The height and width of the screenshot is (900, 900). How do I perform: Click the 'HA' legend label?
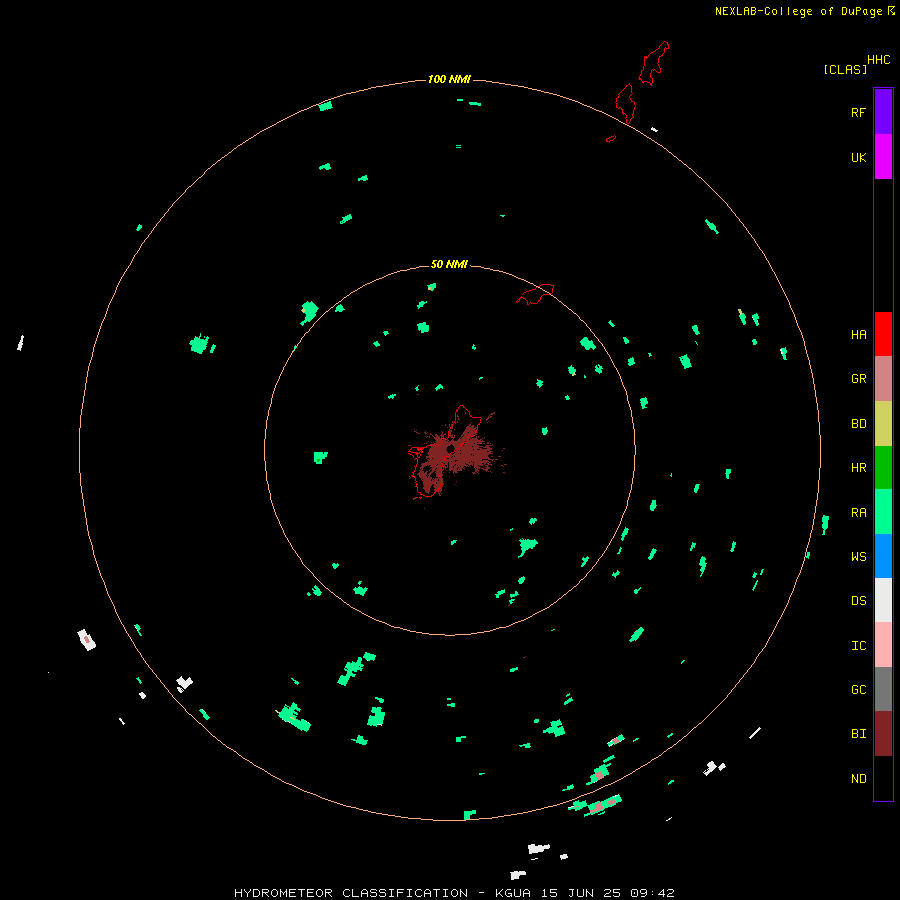(x=858, y=335)
